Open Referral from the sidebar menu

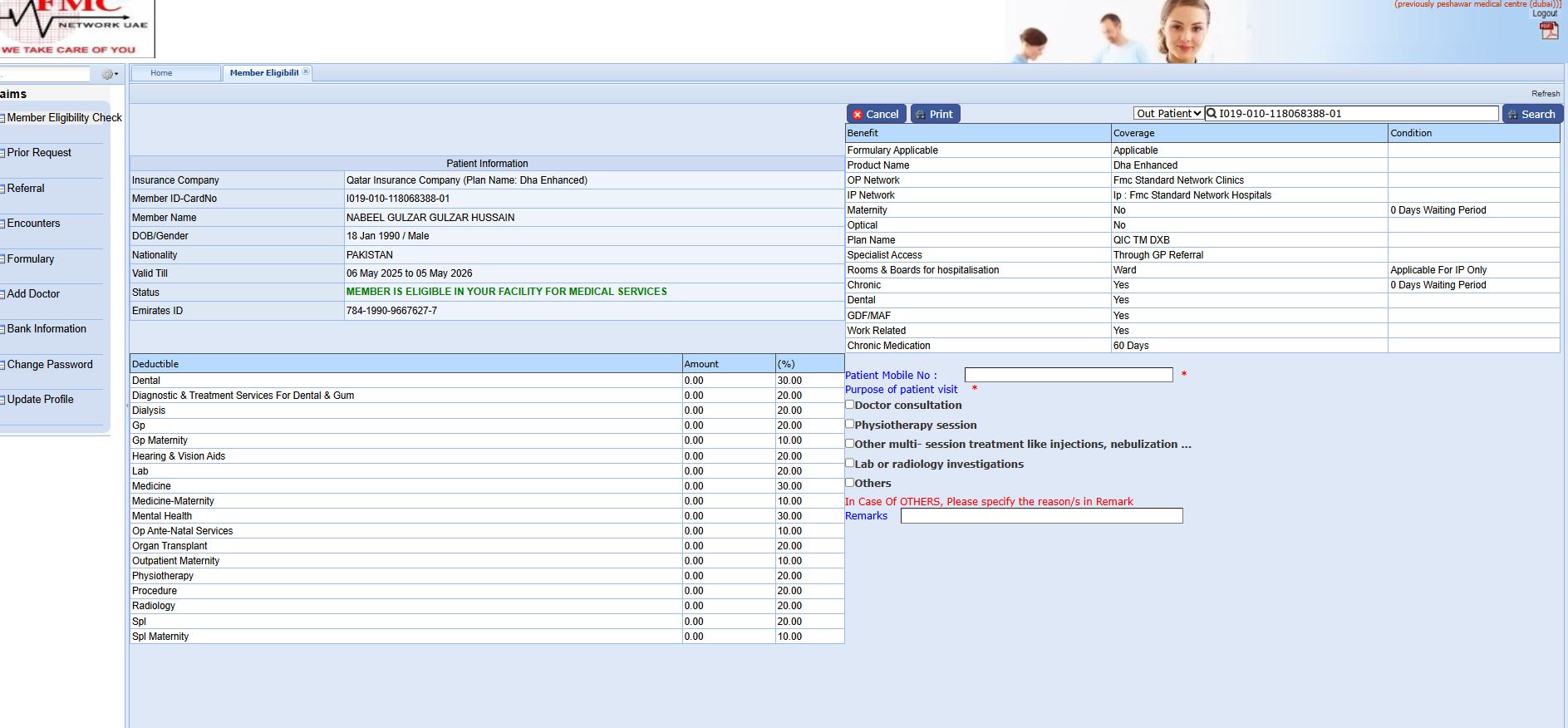coord(26,189)
